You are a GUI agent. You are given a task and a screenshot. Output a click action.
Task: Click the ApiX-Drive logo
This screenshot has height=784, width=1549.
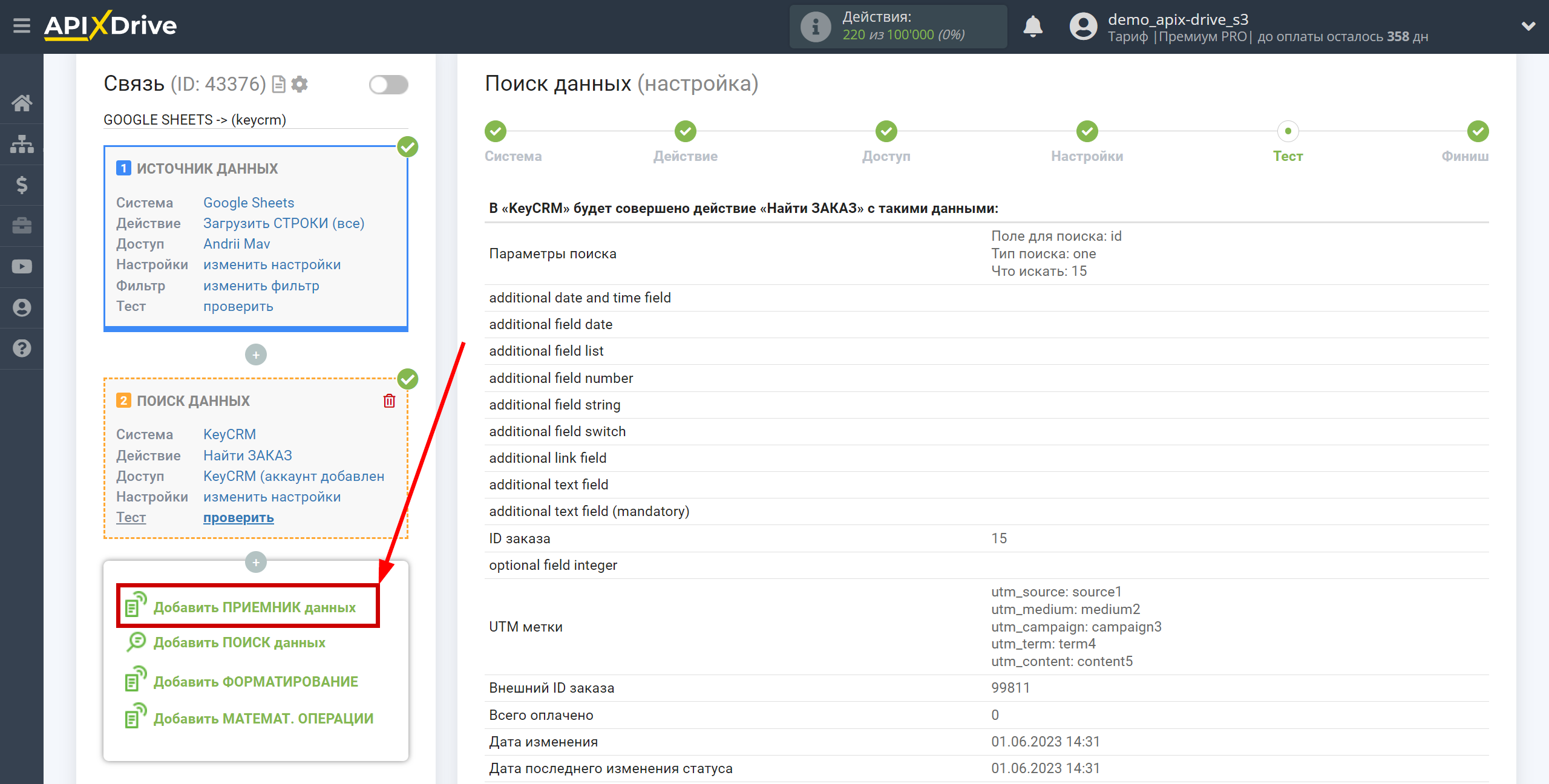click(110, 26)
